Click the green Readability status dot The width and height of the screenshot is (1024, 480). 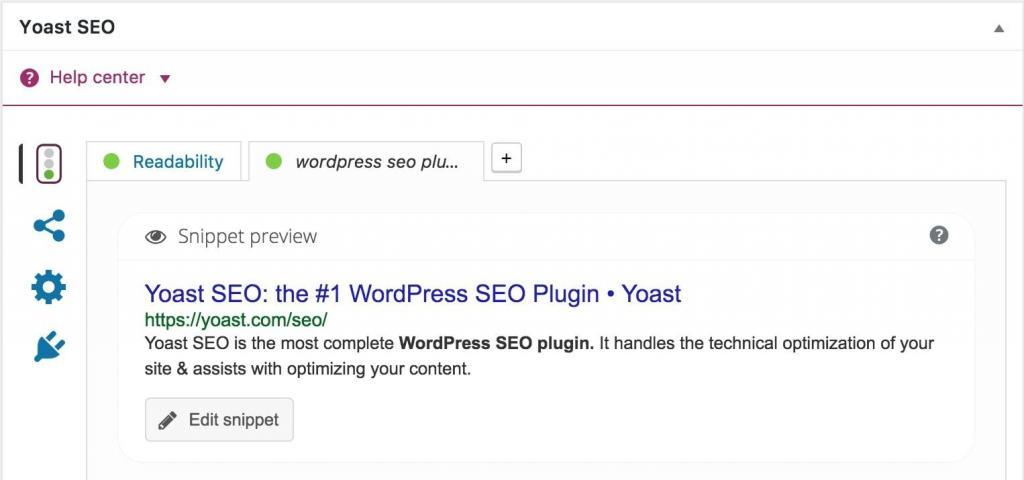pos(111,161)
